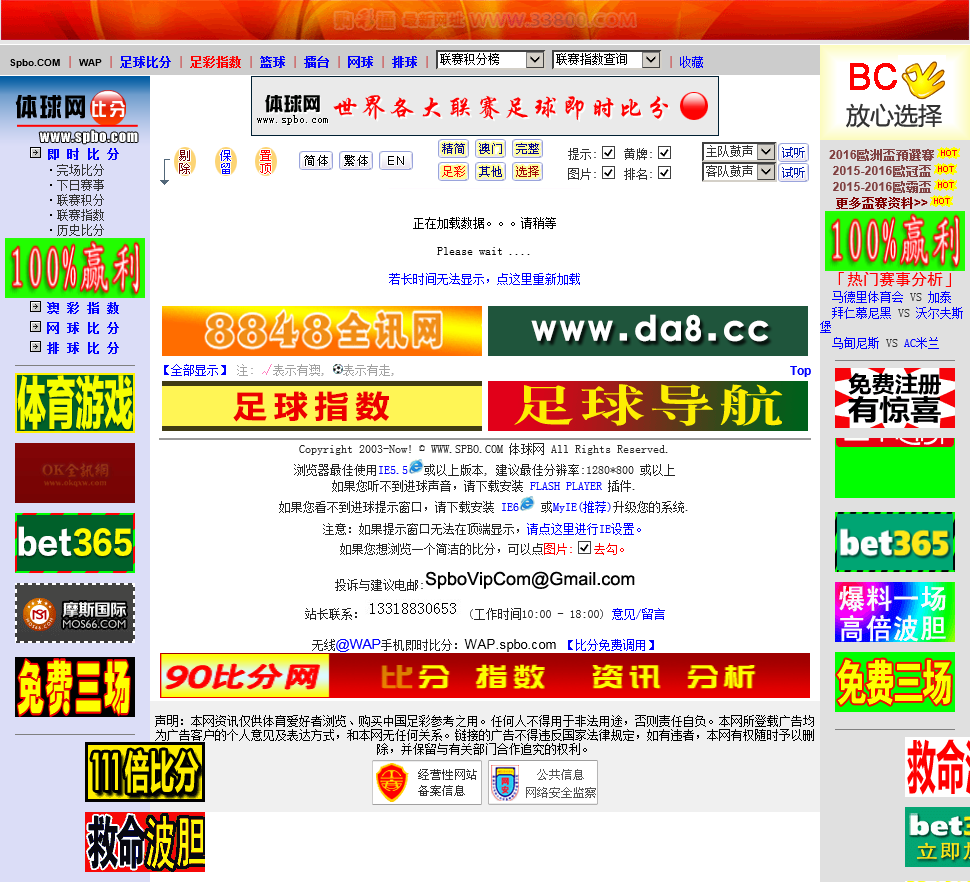Image resolution: width=970 pixels, height=882 pixels.
Task: Click the 完整 filter button
Action: [527, 148]
